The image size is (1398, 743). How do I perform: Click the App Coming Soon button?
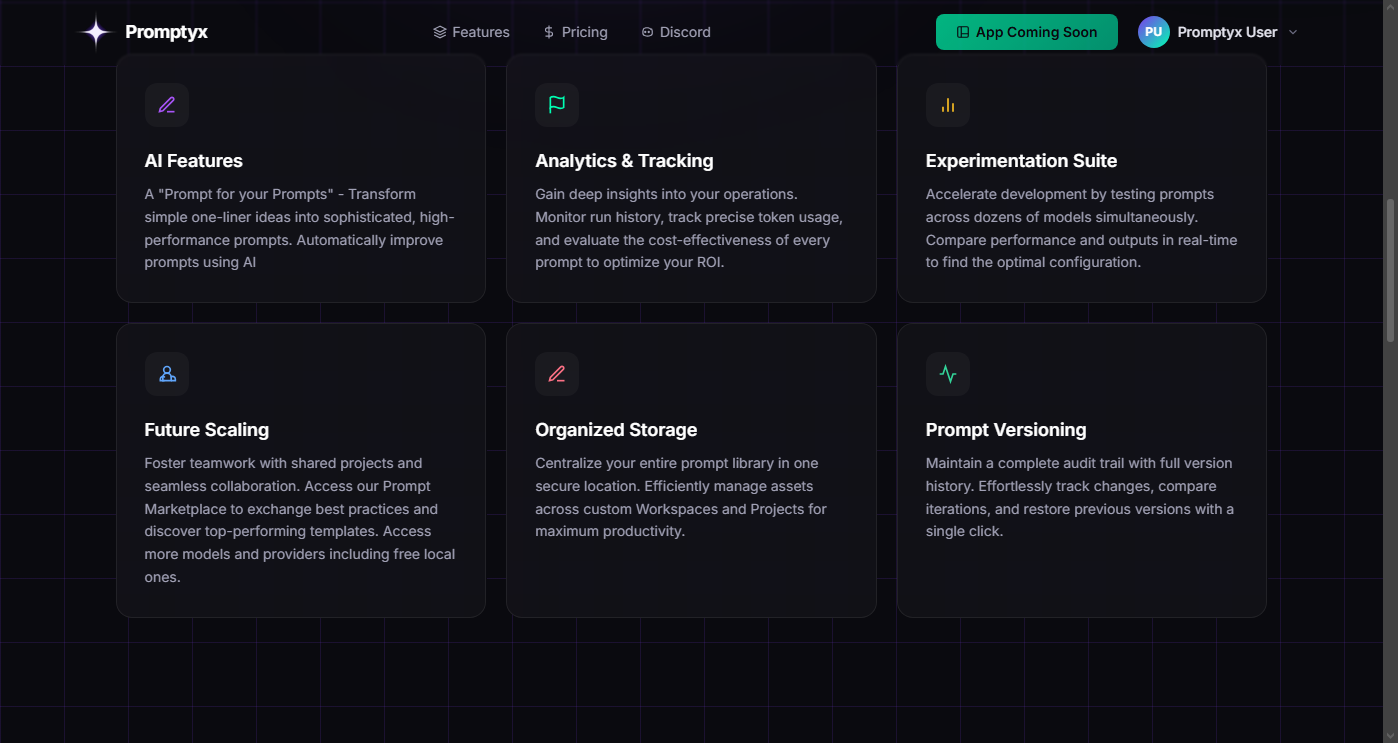point(1026,31)
